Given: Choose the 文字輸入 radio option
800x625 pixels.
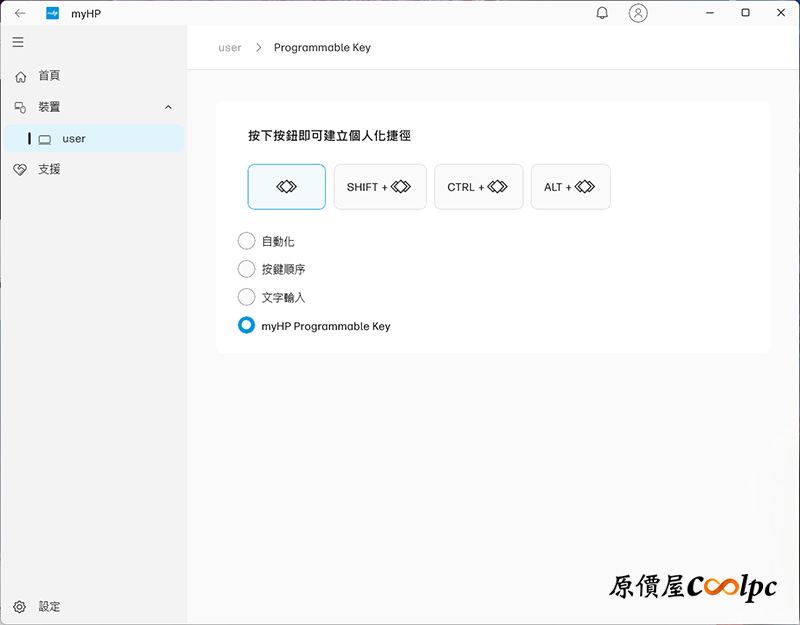Looking at the screenshot, I should (x=246, y=297).
